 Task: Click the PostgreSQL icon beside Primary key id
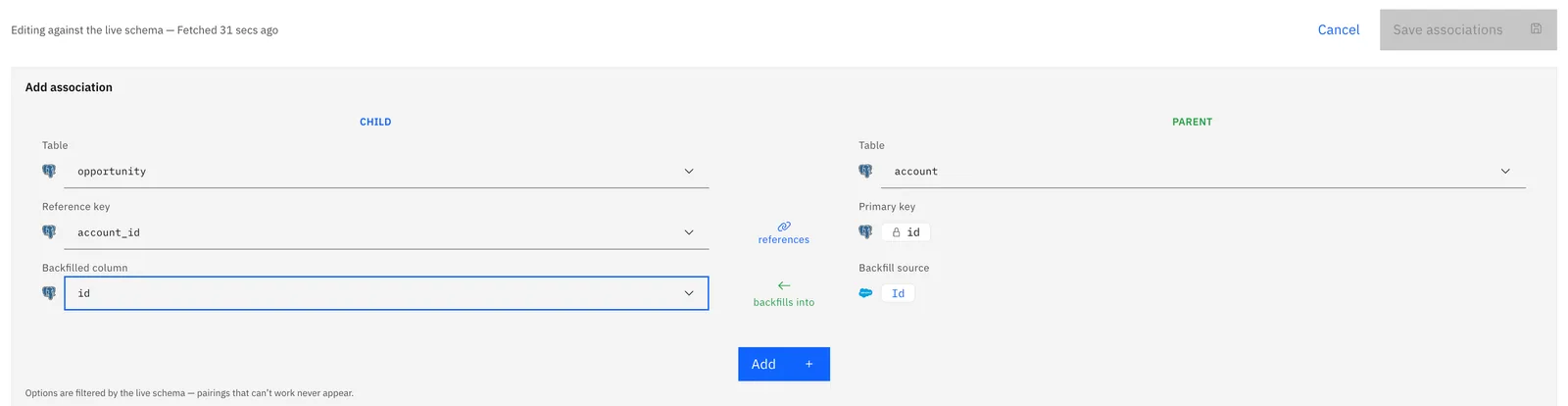865,232
